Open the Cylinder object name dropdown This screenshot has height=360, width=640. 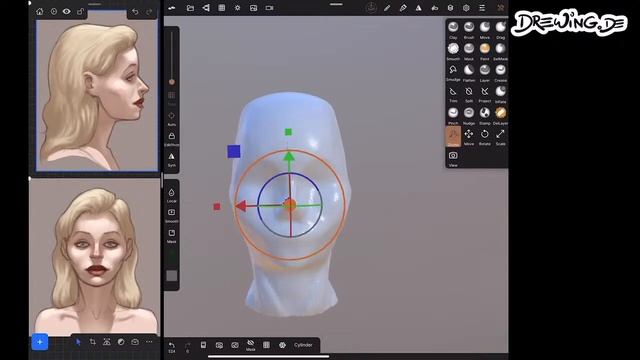(303, 345)
